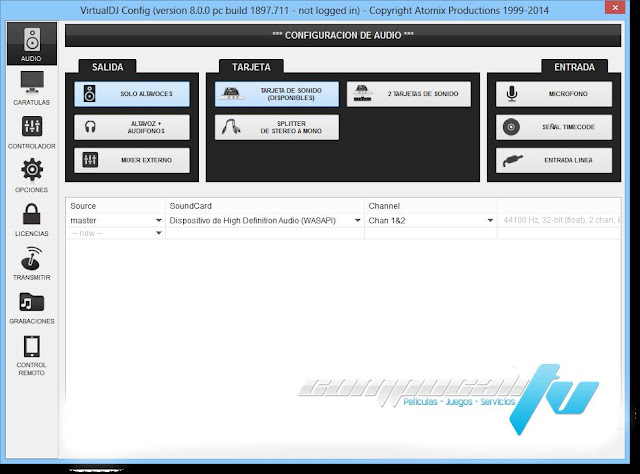Click the Channel column header
This screenshot has width=640, height=474.
pyautogui.click(x=431, y=206)
